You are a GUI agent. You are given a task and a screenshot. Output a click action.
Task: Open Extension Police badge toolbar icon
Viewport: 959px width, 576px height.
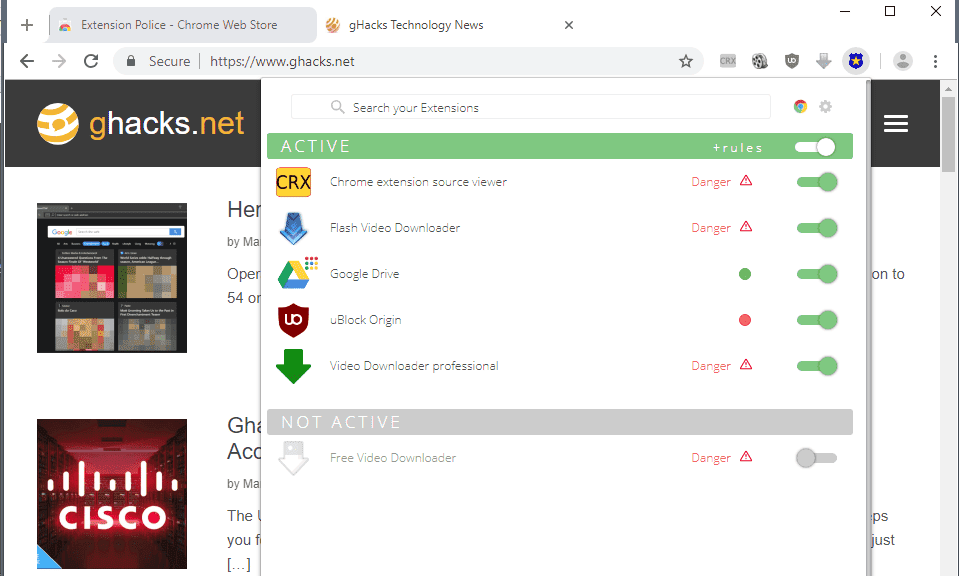coord(856,61)
